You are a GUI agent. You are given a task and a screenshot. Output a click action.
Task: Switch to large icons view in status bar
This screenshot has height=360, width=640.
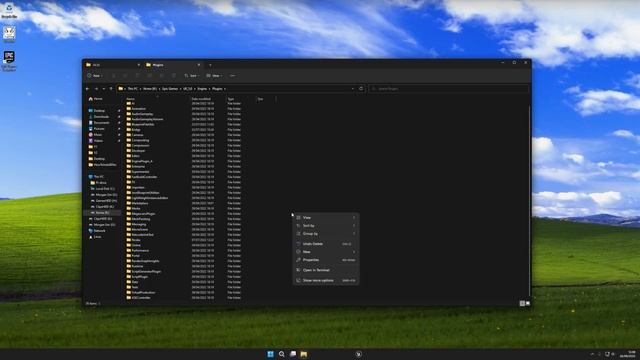click(x=528, y=304)
